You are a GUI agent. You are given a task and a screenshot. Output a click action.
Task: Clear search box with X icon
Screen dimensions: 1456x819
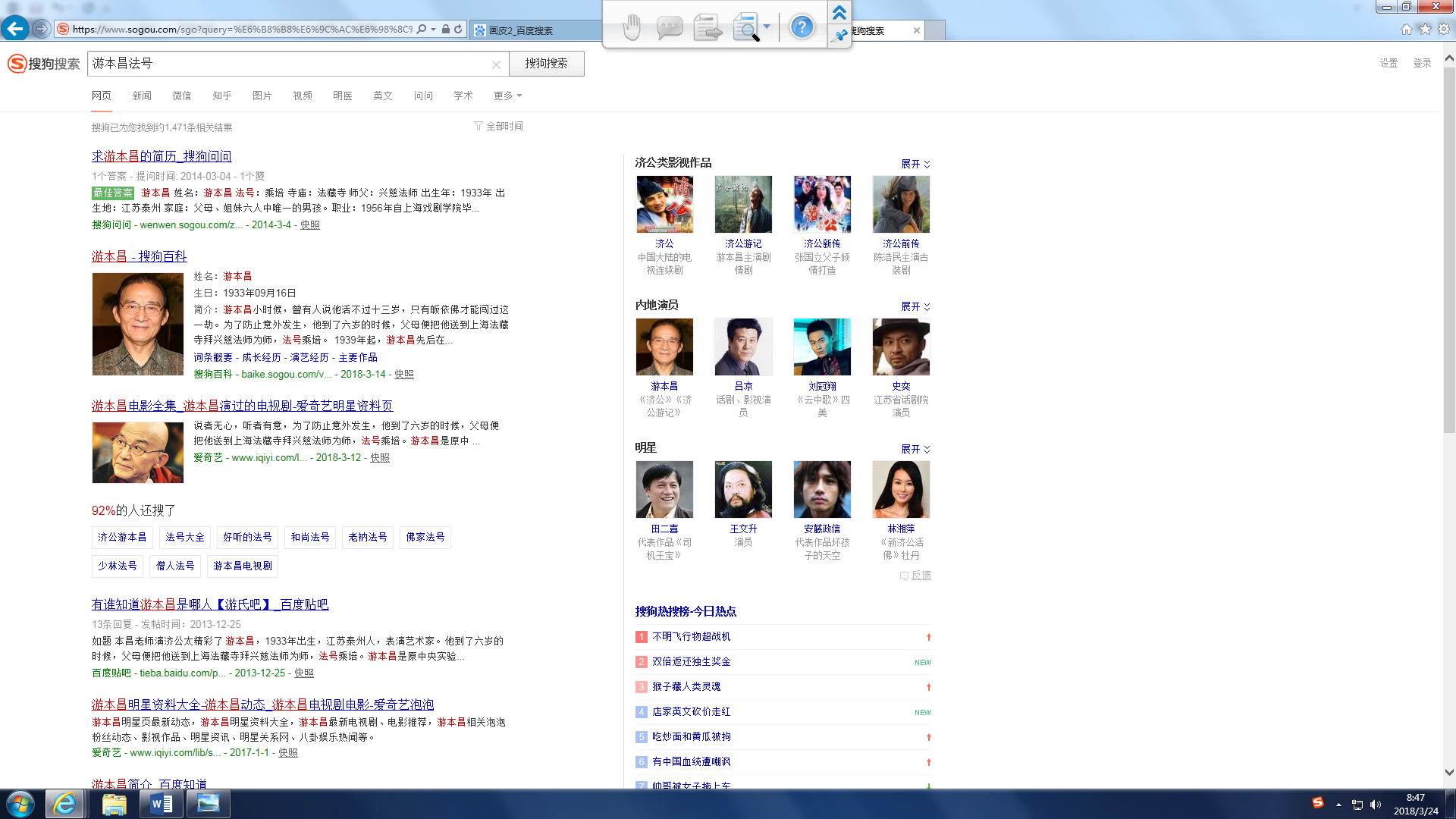496,64
